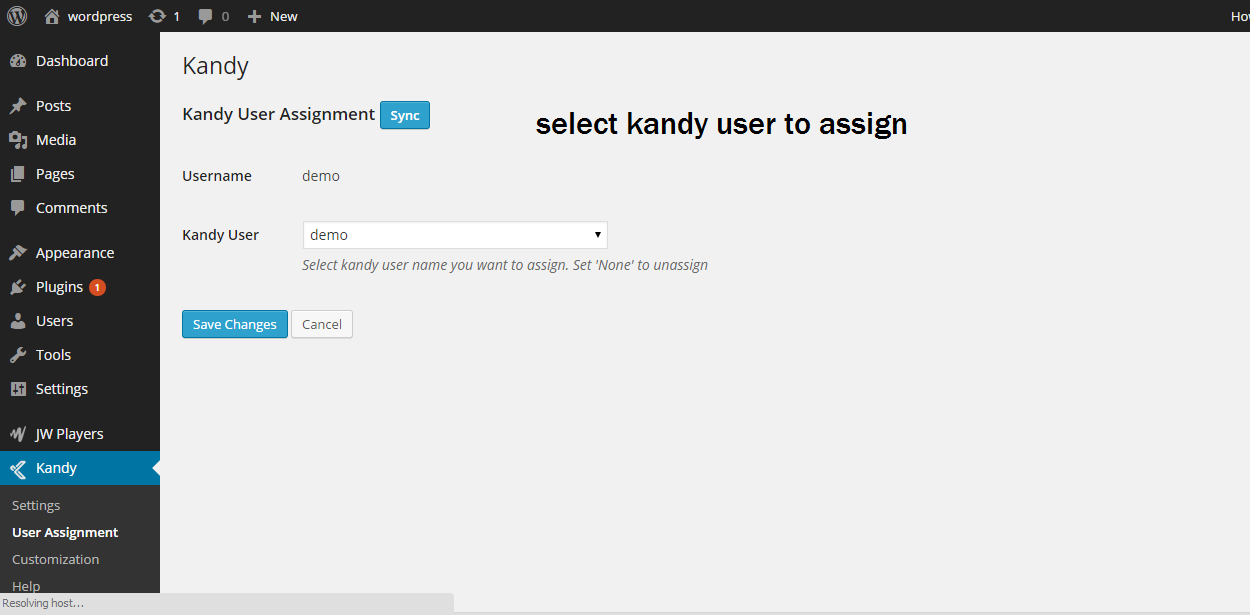Click the Plugins plug icon

(x=18, y=287)
